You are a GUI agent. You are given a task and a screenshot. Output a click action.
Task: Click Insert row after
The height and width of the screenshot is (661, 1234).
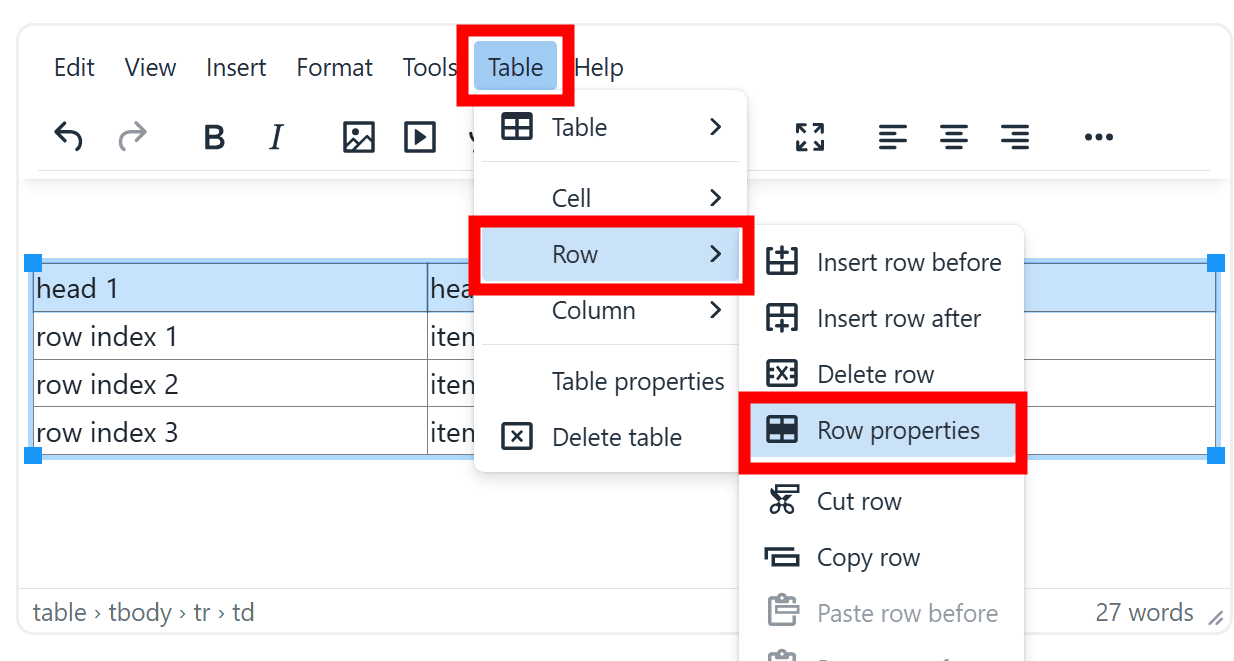pos(898,319)
